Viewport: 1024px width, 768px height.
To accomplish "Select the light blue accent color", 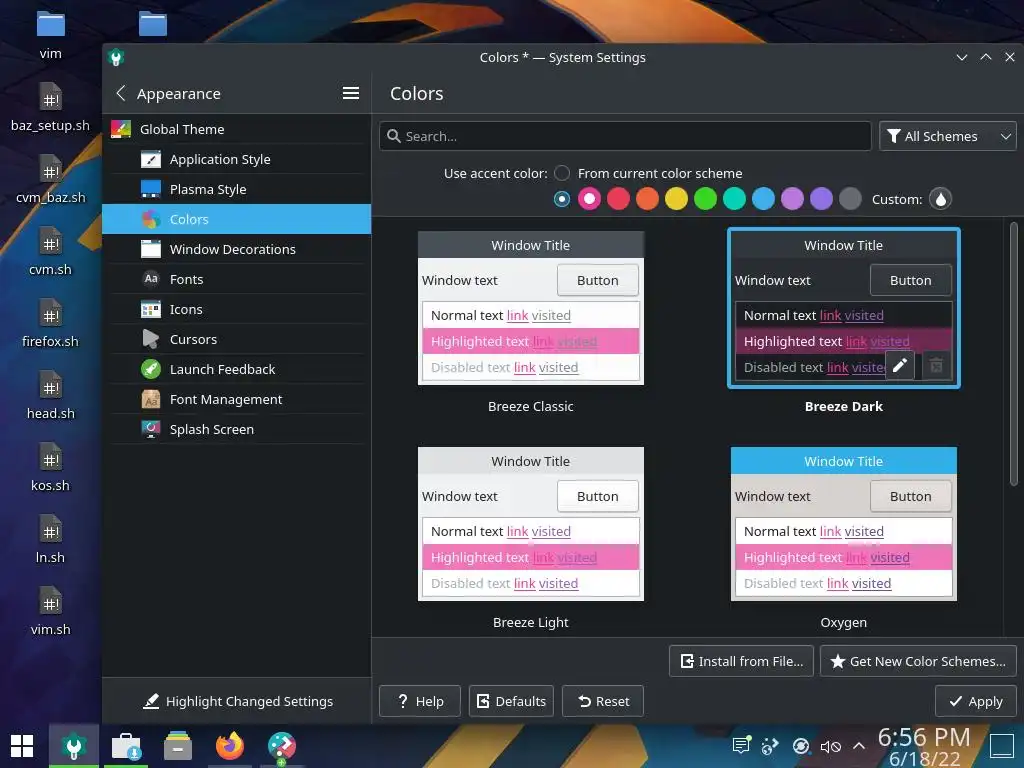I will coord(763,199).
